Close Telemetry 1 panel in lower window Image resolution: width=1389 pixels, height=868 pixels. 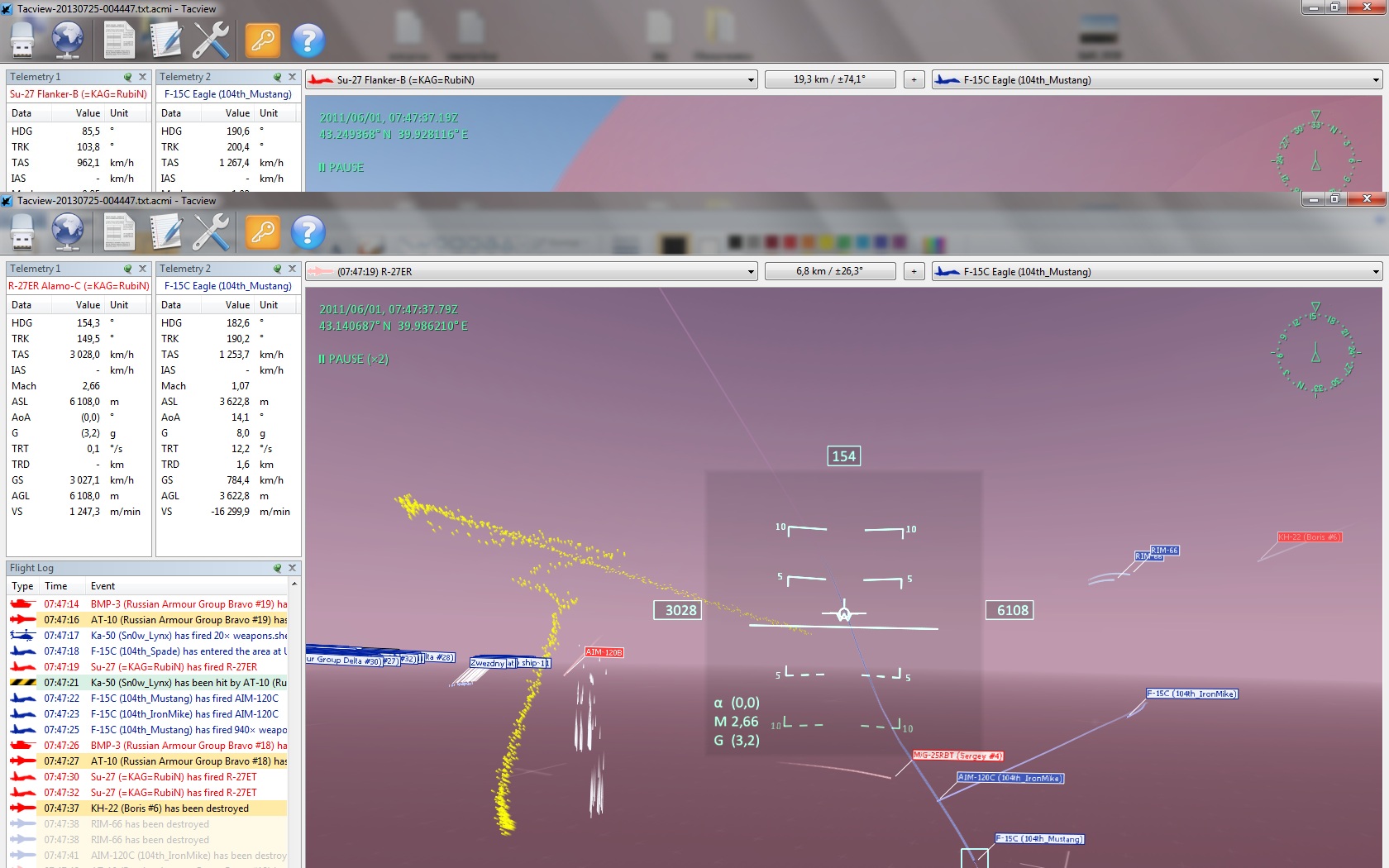coord(142,269)
